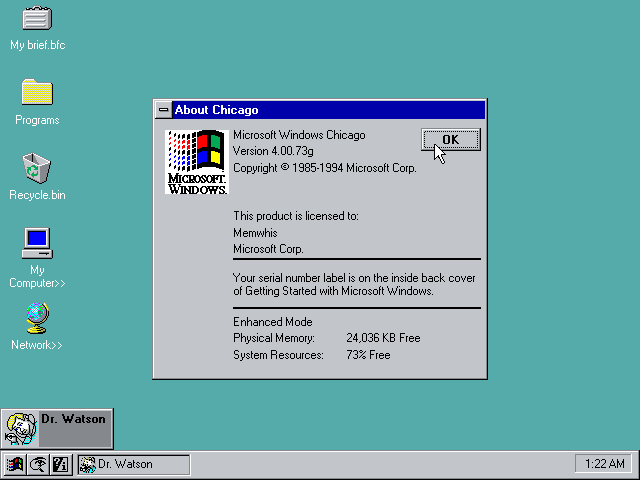Open the My brief.bfc briefcase icon
This screenshot has width=640, height=480.
pyautogui.click(x=37, y=19)
